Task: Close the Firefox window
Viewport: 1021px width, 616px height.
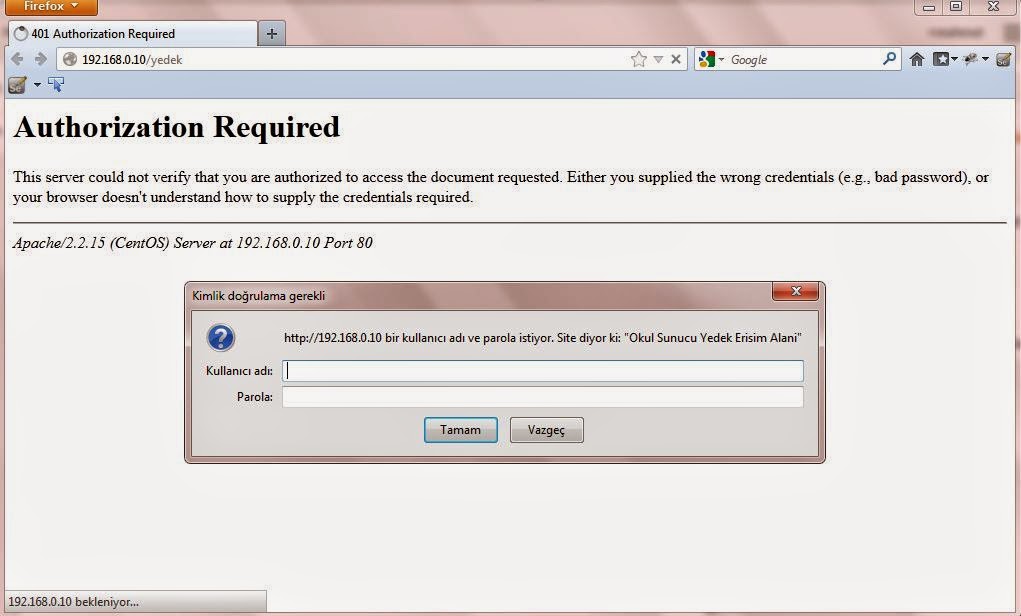Action: click(994, 7)
